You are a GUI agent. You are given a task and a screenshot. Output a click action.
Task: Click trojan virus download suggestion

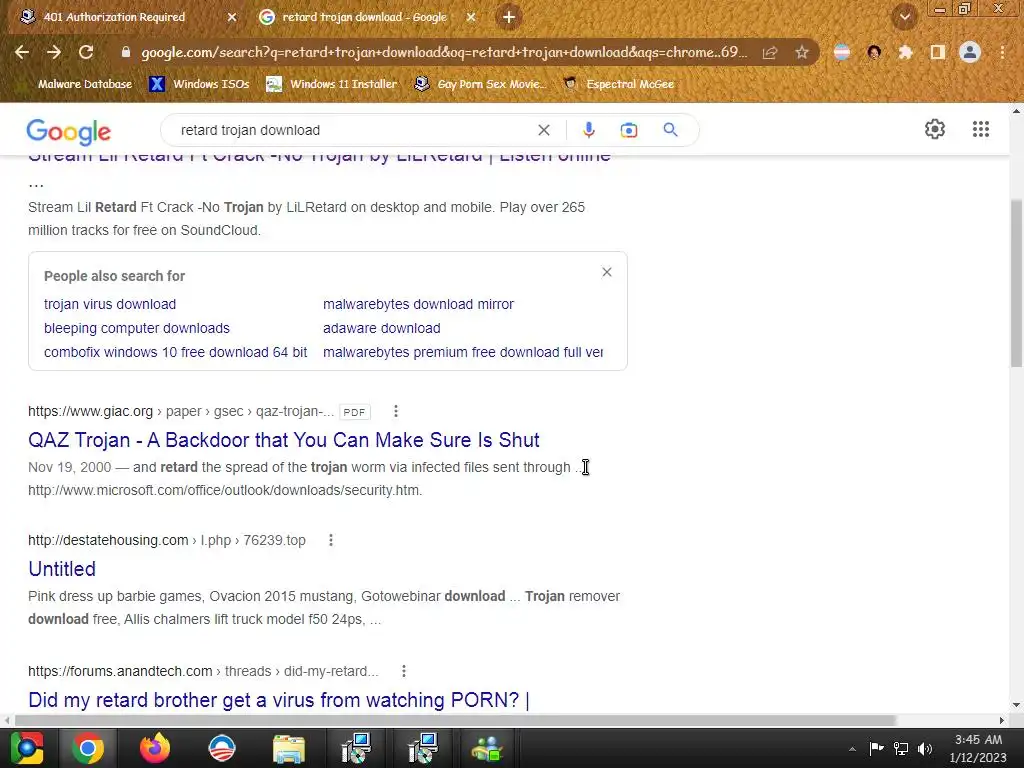click(110, 304)
